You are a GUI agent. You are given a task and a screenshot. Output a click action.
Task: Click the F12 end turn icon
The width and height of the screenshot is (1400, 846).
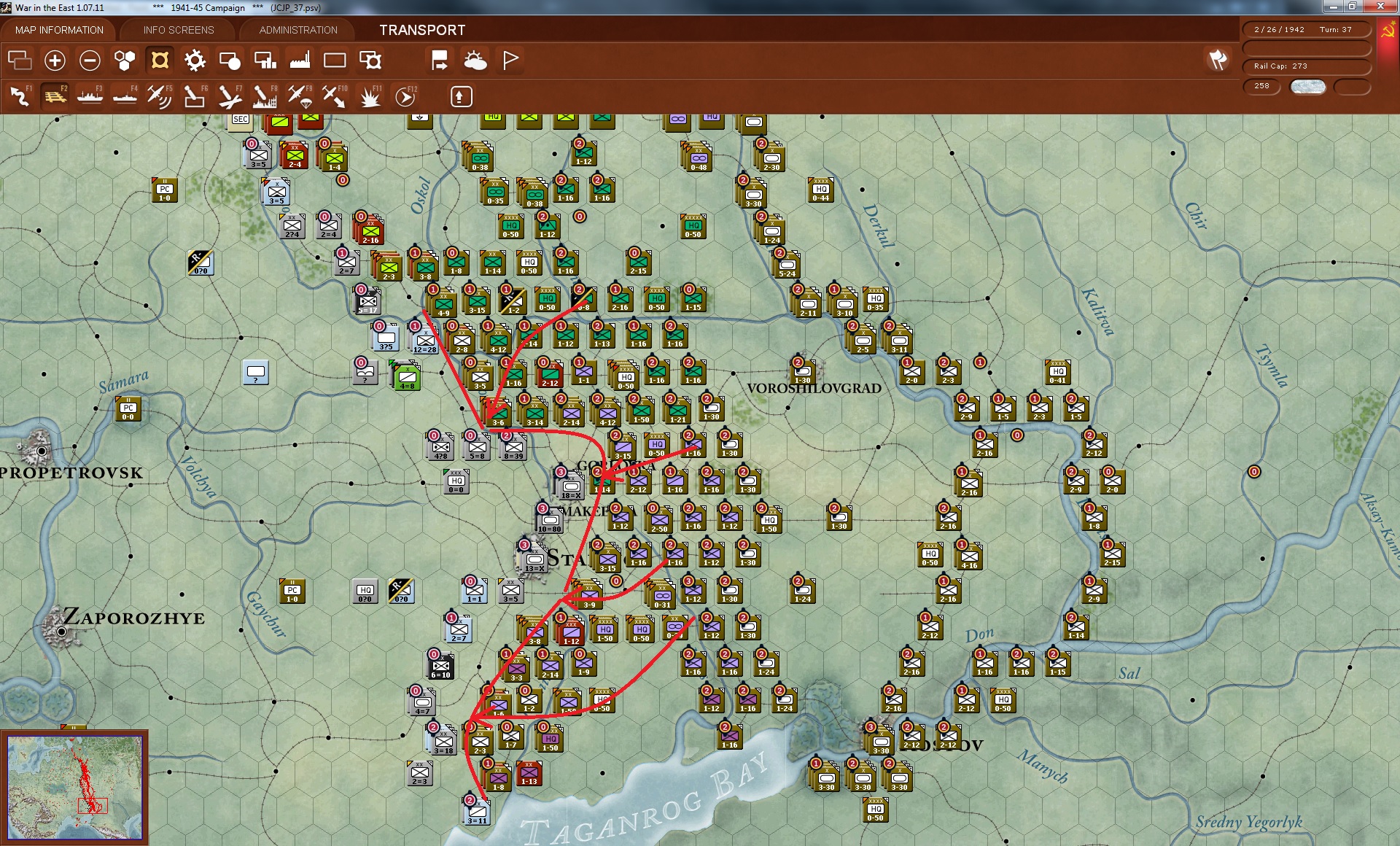[405, 96]
